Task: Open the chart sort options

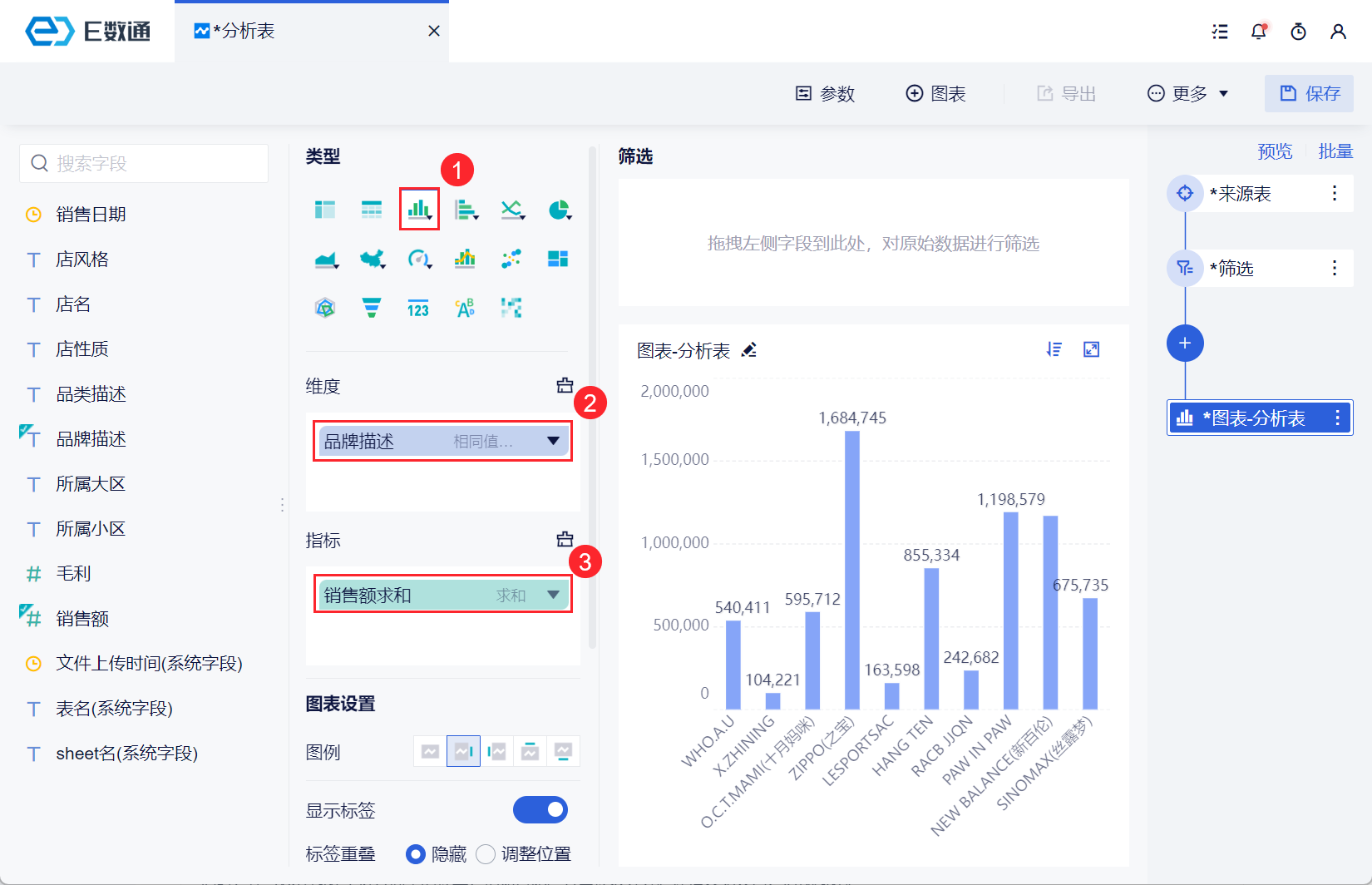Action: [1054, 349]
